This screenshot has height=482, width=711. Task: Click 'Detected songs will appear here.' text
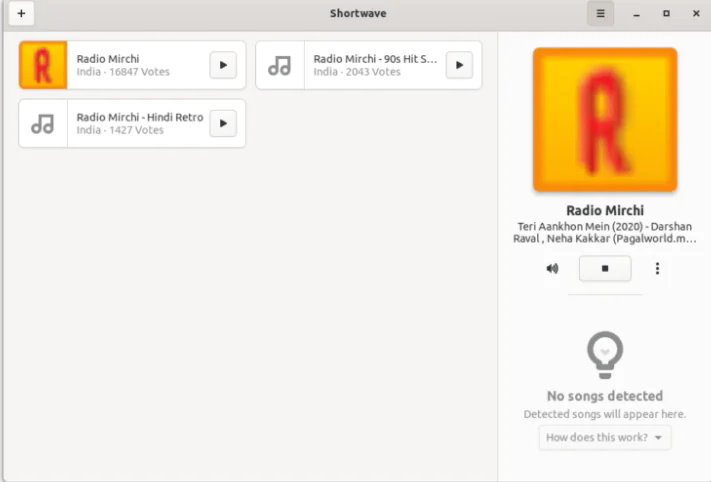click(605, 414)
